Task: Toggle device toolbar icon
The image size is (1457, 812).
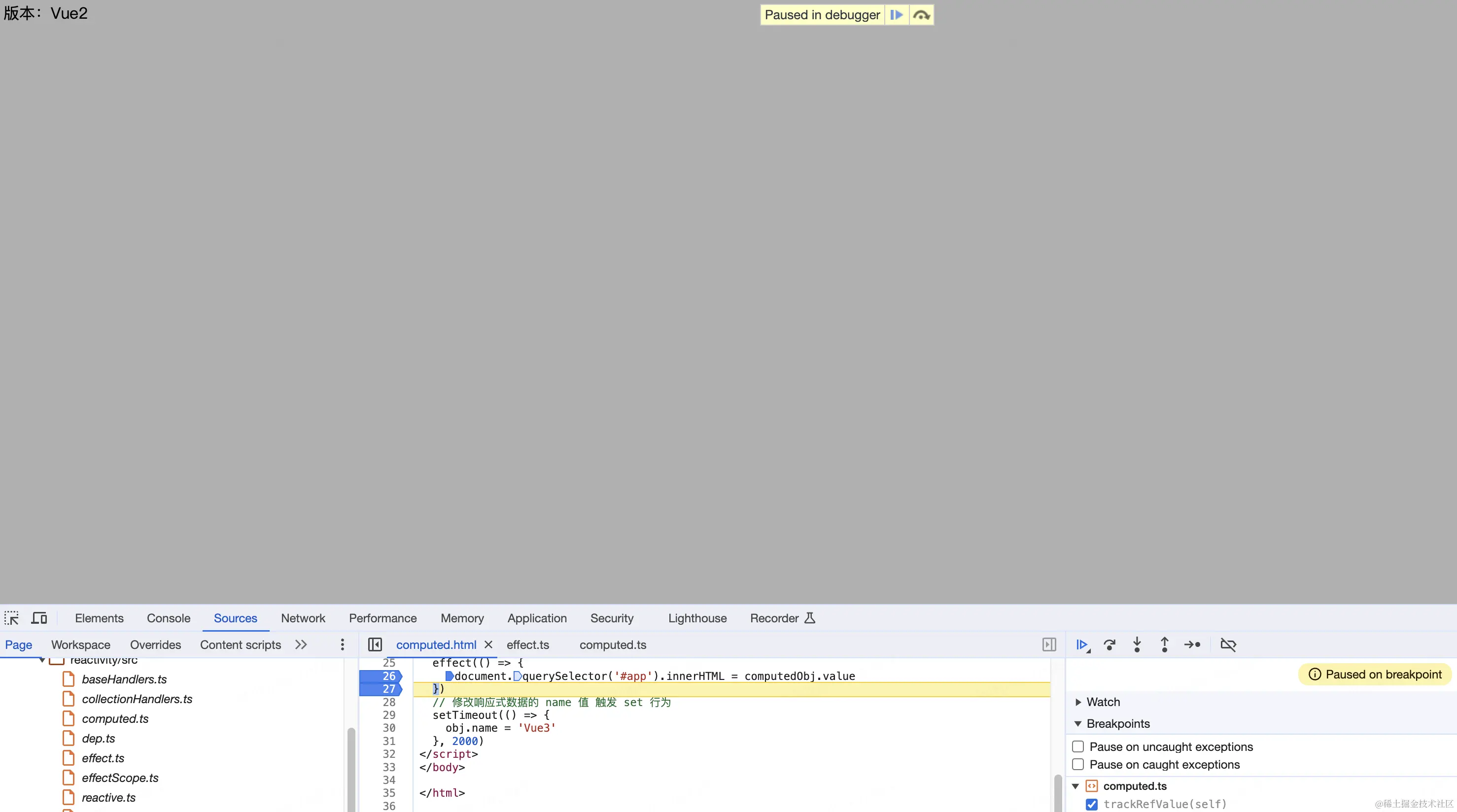Action: coord(39,618)
